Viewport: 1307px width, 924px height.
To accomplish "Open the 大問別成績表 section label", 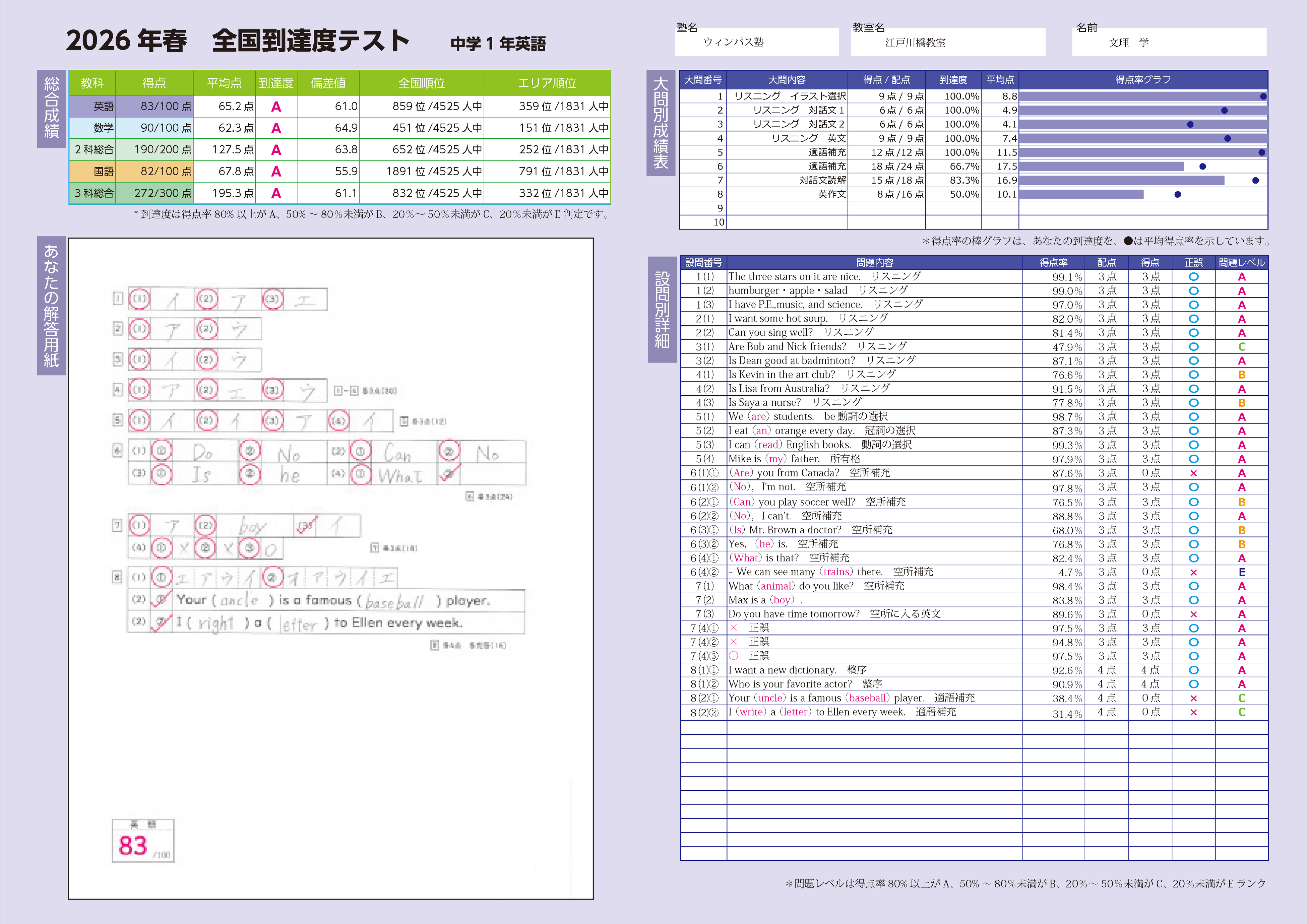I will coord(660,123).
